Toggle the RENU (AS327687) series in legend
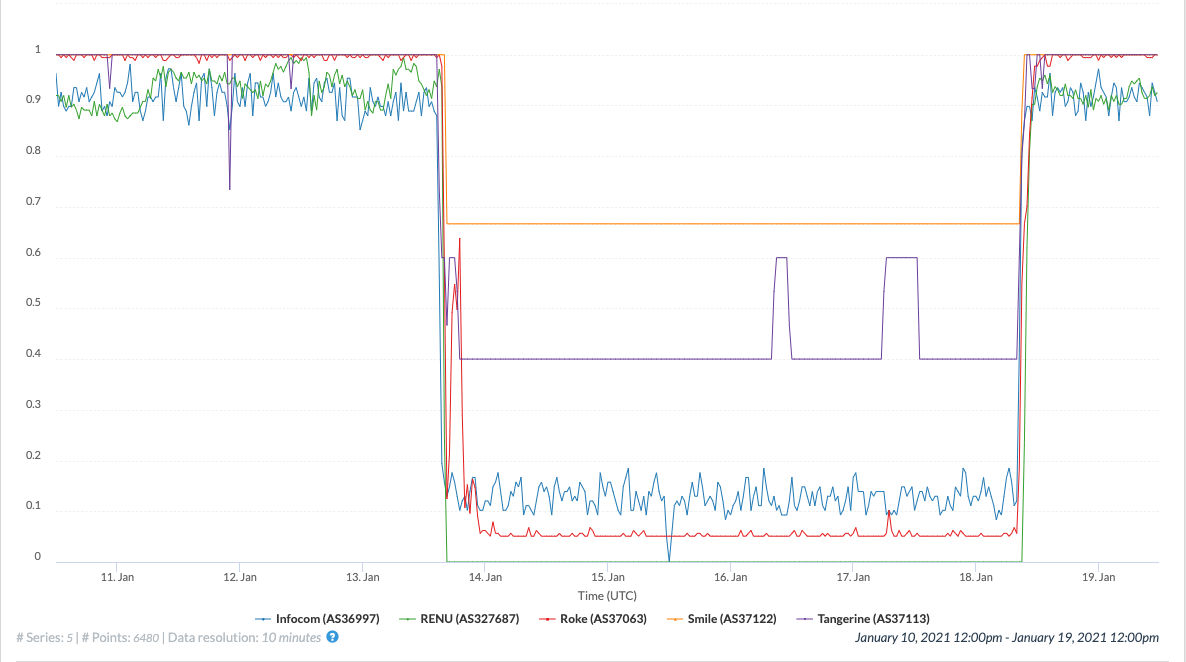Screen dimensions: 1186x662 coord(461,619)
